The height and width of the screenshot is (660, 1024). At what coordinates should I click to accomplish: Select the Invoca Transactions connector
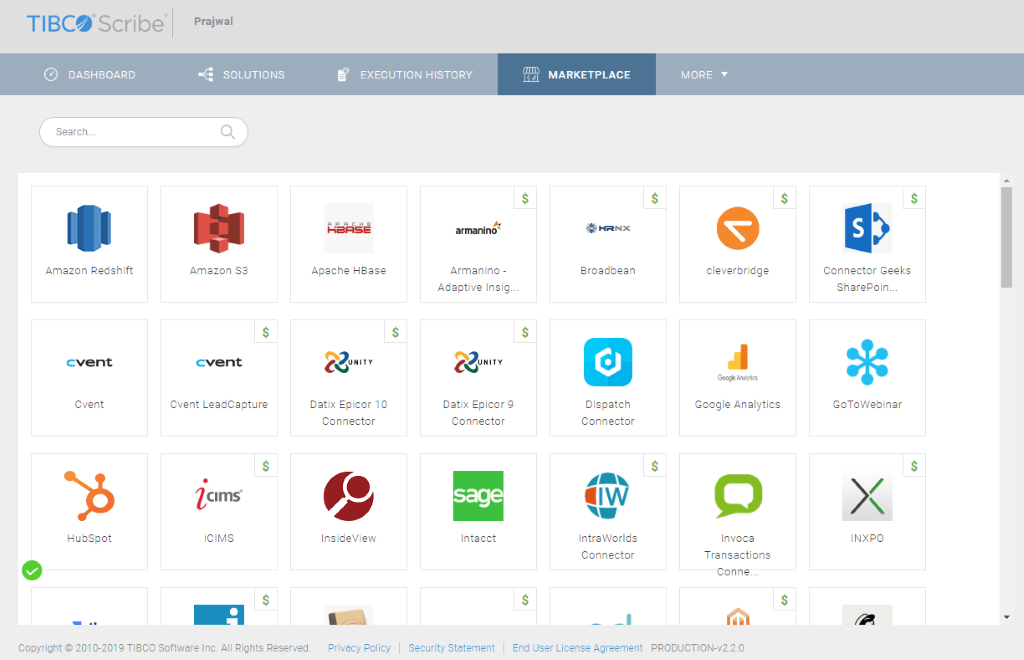pos(737,512)
